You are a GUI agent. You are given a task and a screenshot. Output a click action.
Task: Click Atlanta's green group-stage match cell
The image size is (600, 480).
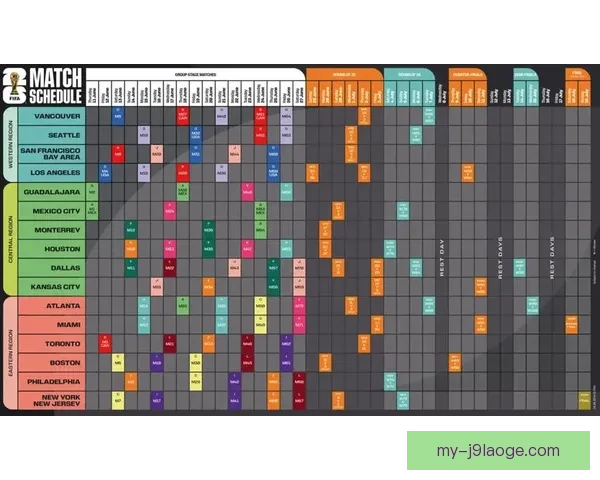pos(183,305)
